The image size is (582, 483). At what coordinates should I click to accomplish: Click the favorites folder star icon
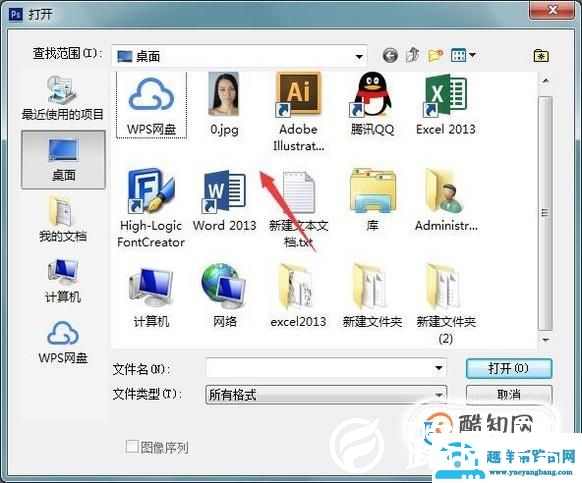click(541, 56)
